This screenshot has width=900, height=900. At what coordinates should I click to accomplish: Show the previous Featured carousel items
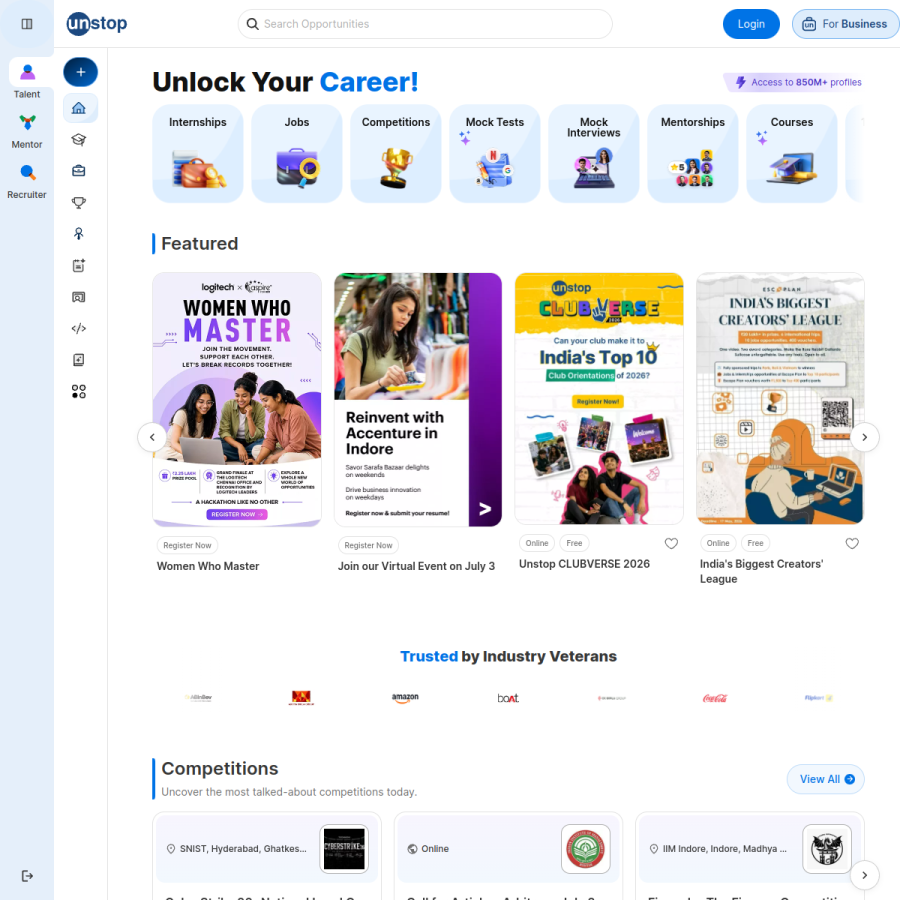pyautogui.click(x=152, y=437)
